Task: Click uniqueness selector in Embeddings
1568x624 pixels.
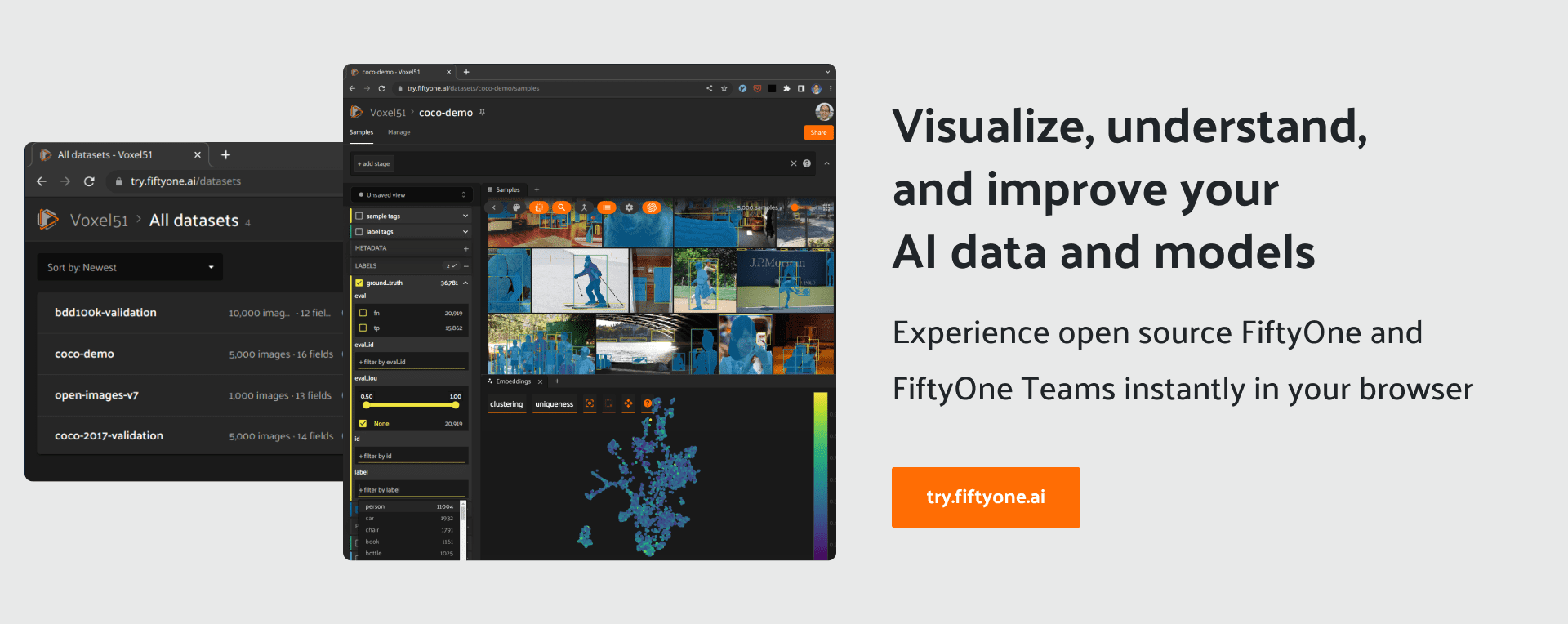Action: (x=554, y=404)
